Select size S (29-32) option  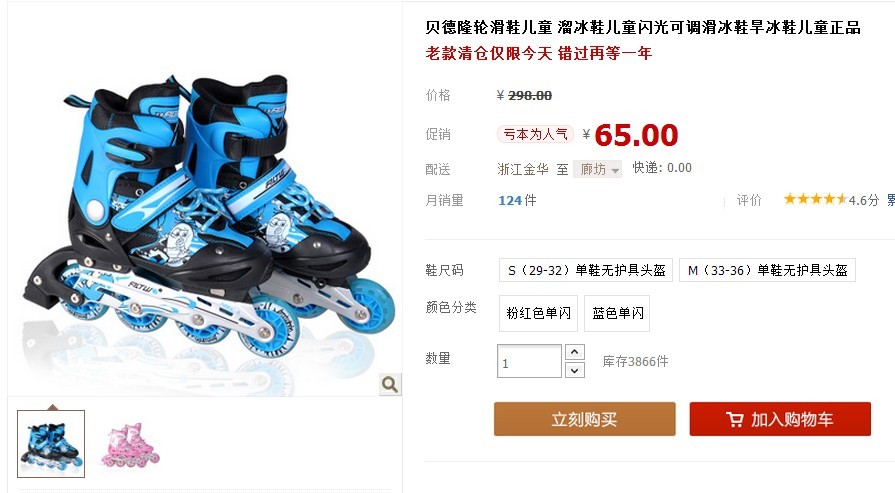coord(586,270)
